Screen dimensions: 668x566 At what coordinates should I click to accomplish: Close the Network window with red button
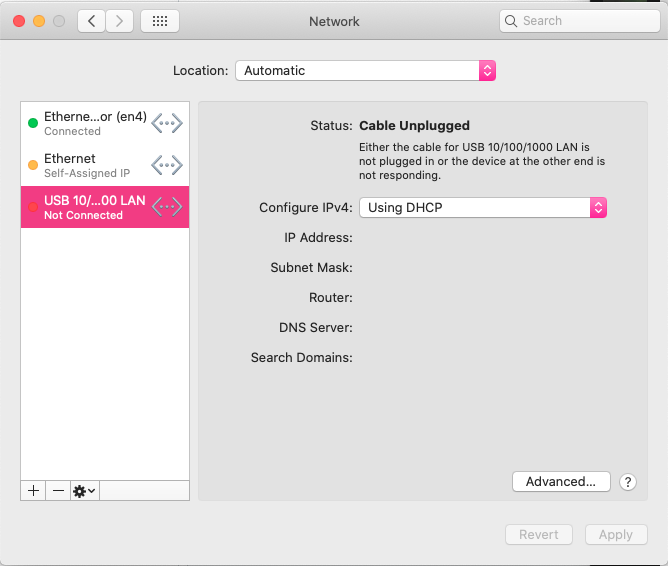tap(19, 21)
